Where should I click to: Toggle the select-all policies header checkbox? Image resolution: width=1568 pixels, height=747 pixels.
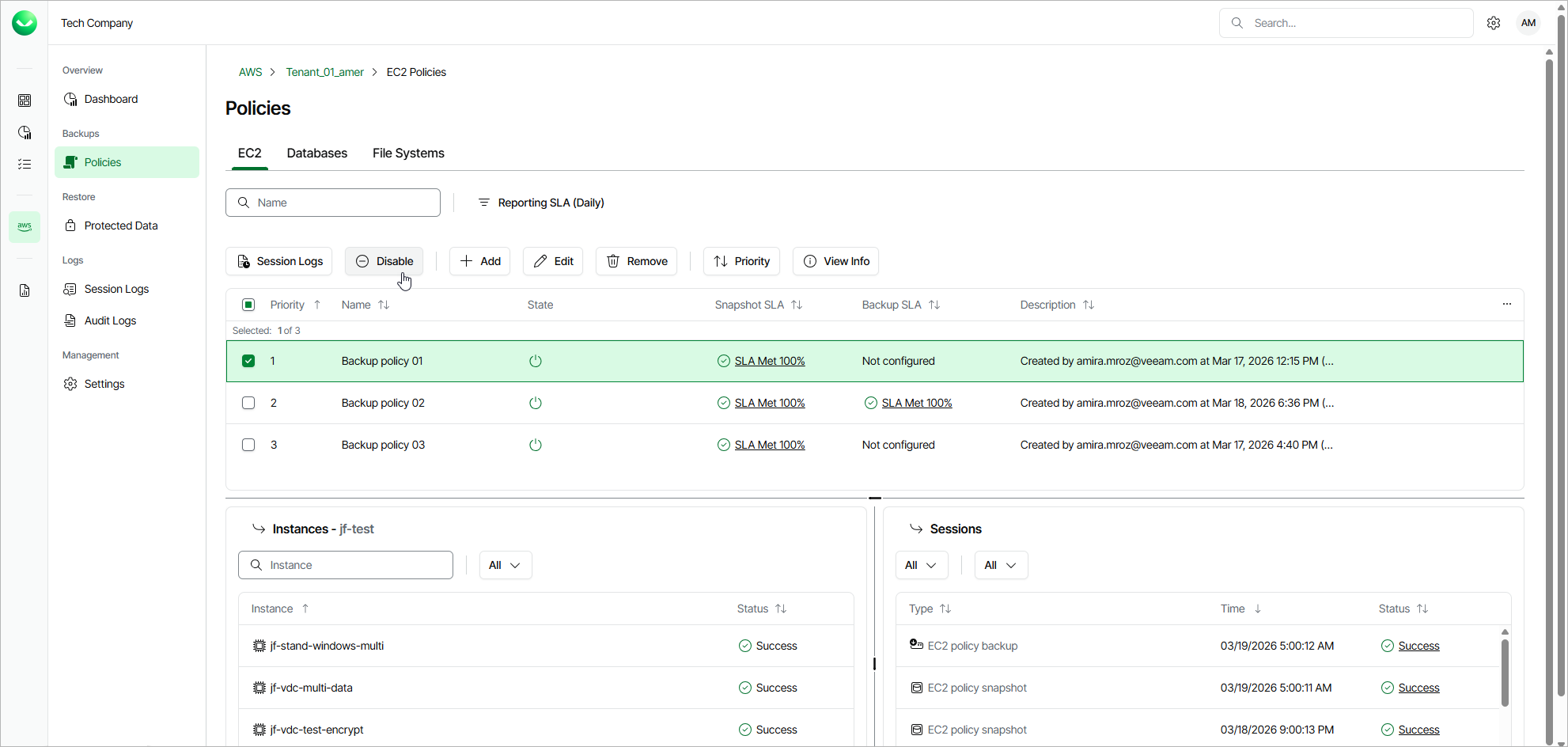click(x=248, y=305)
